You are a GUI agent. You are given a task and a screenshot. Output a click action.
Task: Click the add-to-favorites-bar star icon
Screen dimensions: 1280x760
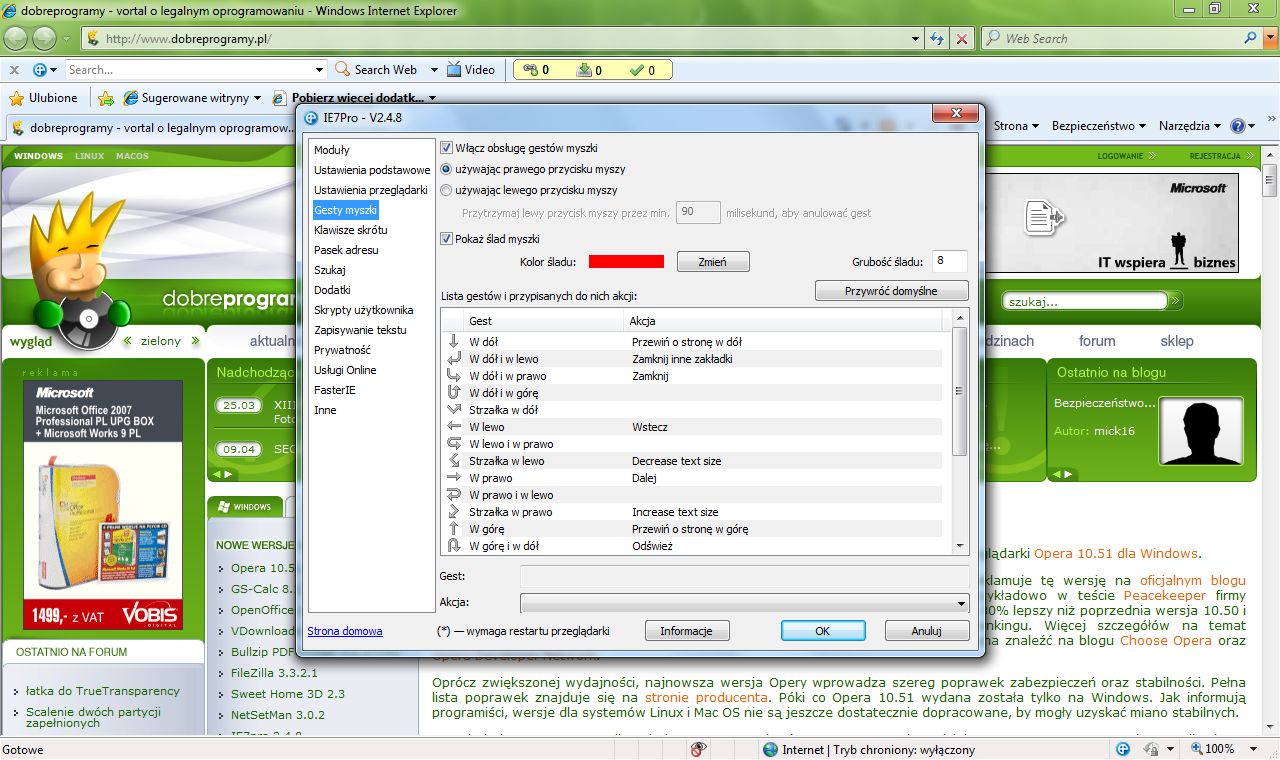[x=106, y=98]
